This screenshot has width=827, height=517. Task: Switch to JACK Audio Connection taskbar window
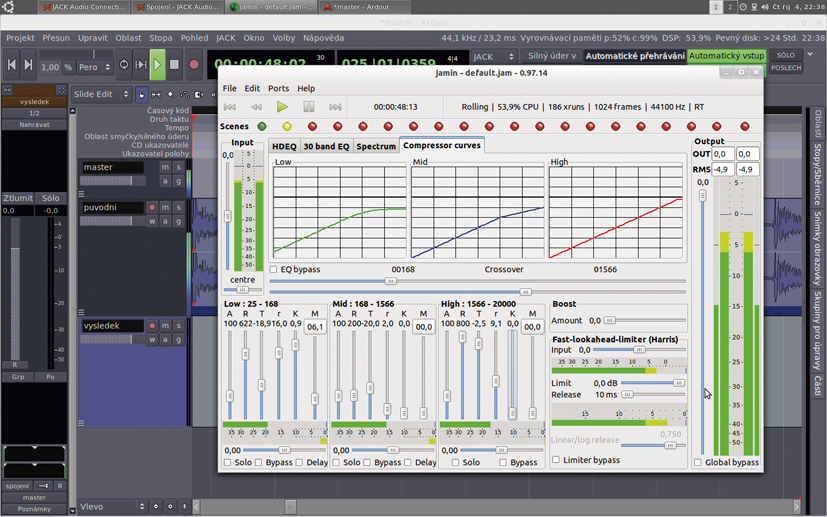point(84,7)
